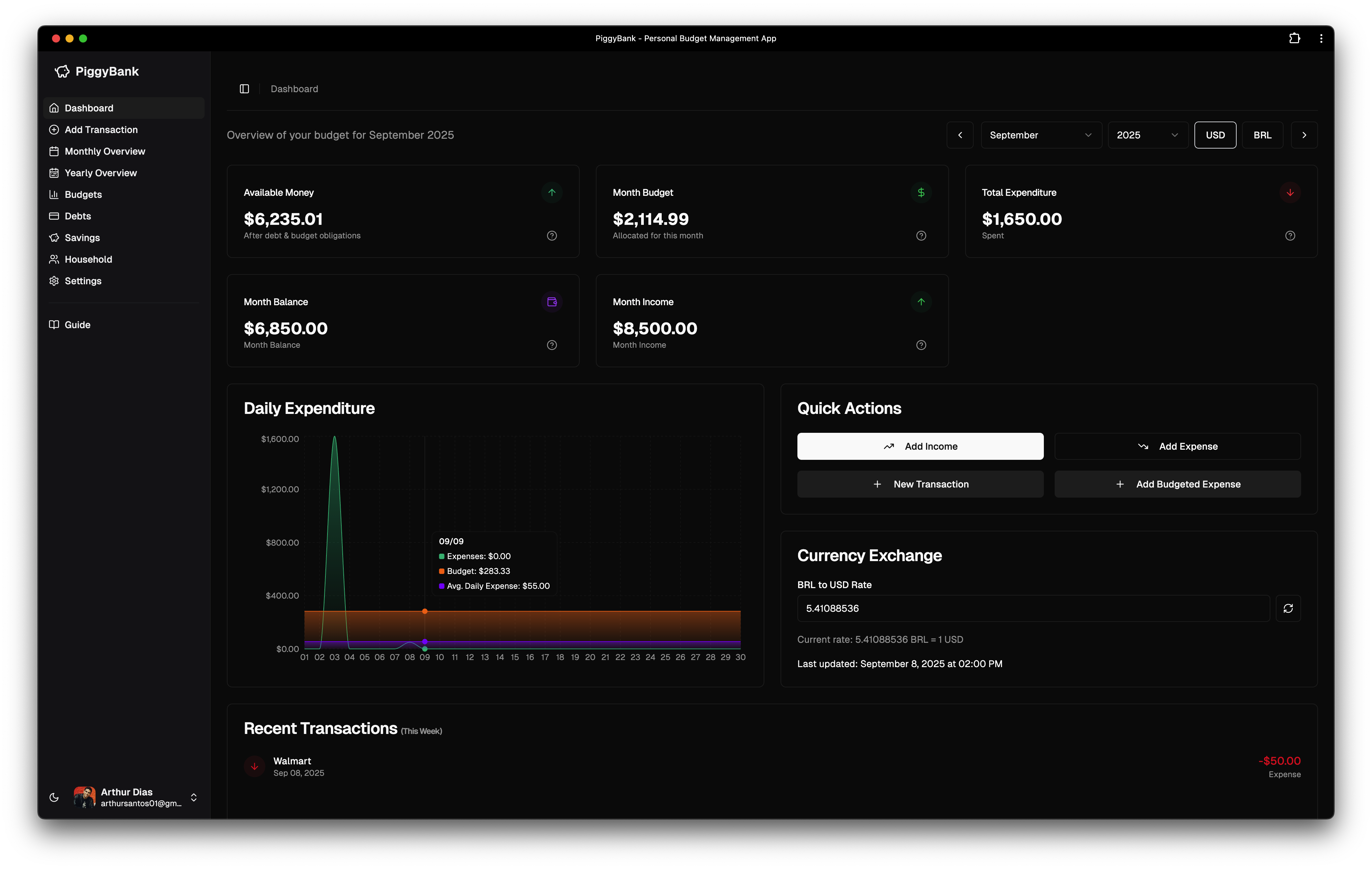Open the Guide page
1372x869 pixels.
pyautogui.click(x=124, y=325)
